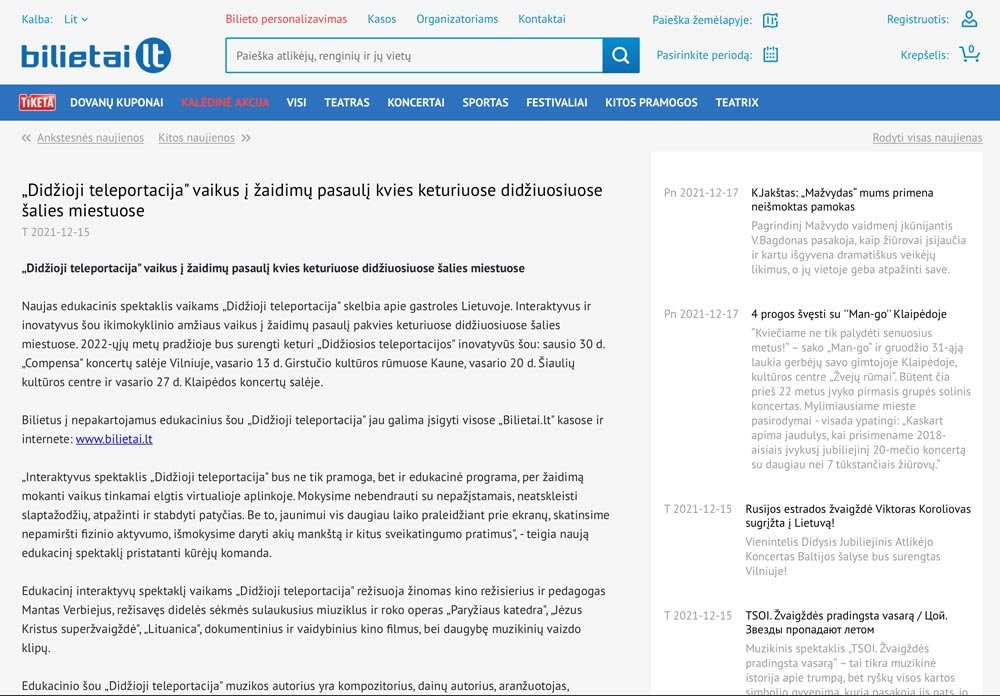Viewport: 1000px width, 696px height.
Task: Click paragraph starting 'Edukacinį interaktyvų spektaklį vaikams'
Action: pos(314,619)
